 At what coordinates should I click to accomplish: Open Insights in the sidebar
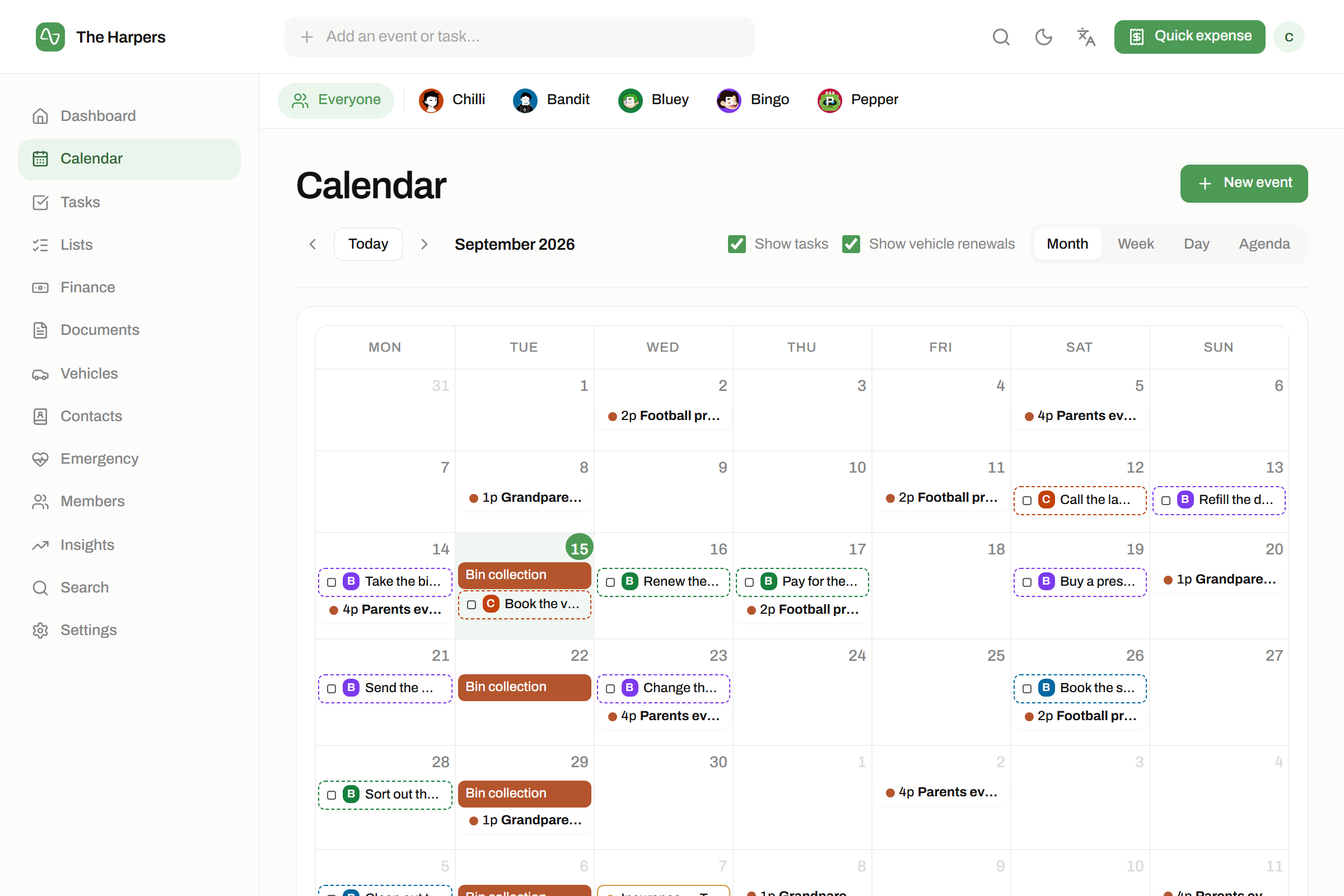129,545
